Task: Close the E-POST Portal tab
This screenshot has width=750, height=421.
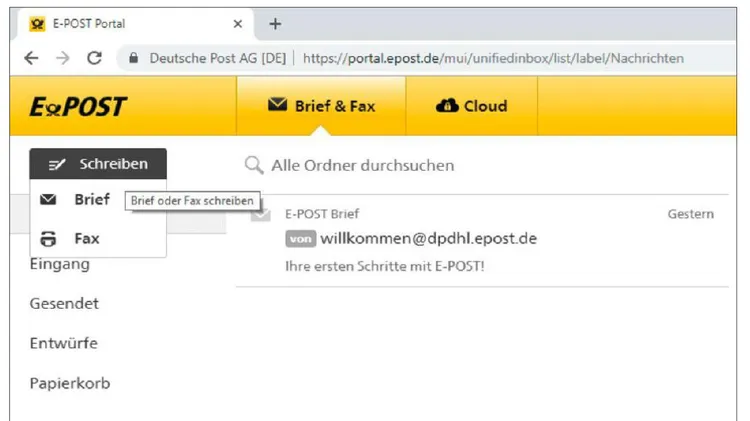Action: pyautogui.click(x=238, y=23)
